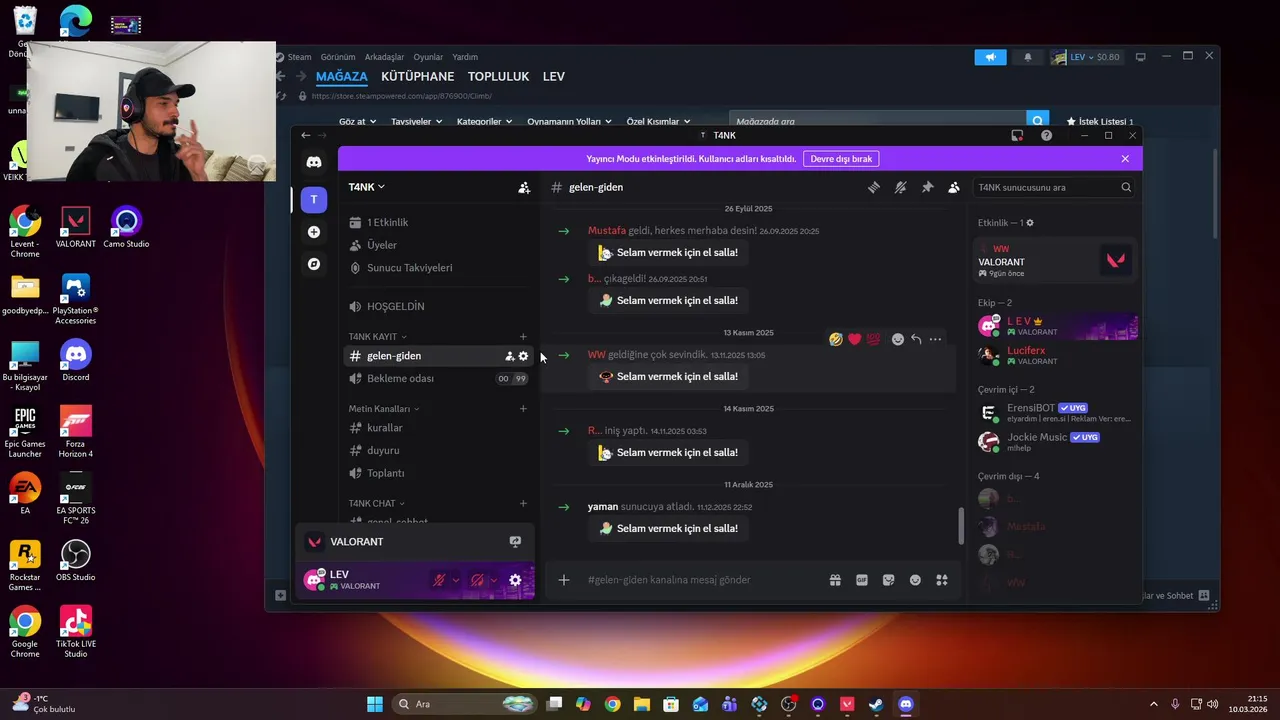
Task: Open Steam Görünüm menu
Action: (x=338, y=57)
